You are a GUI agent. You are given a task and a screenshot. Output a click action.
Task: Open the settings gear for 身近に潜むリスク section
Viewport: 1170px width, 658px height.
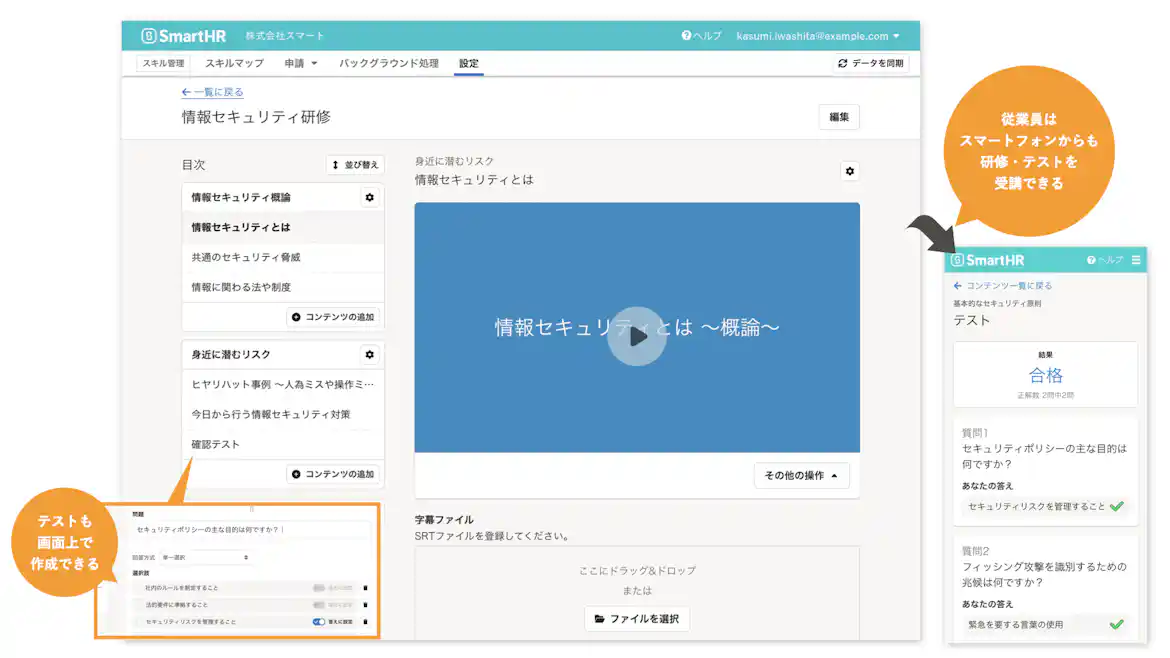click(370, 354)
